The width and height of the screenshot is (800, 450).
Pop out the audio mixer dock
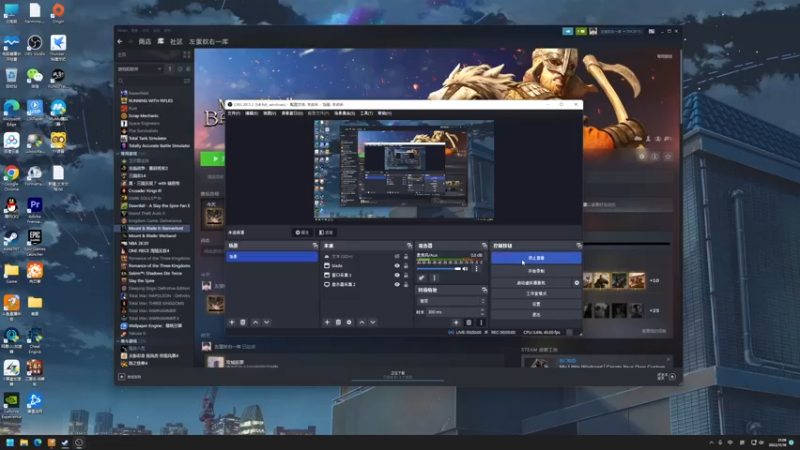pos(484,246)
